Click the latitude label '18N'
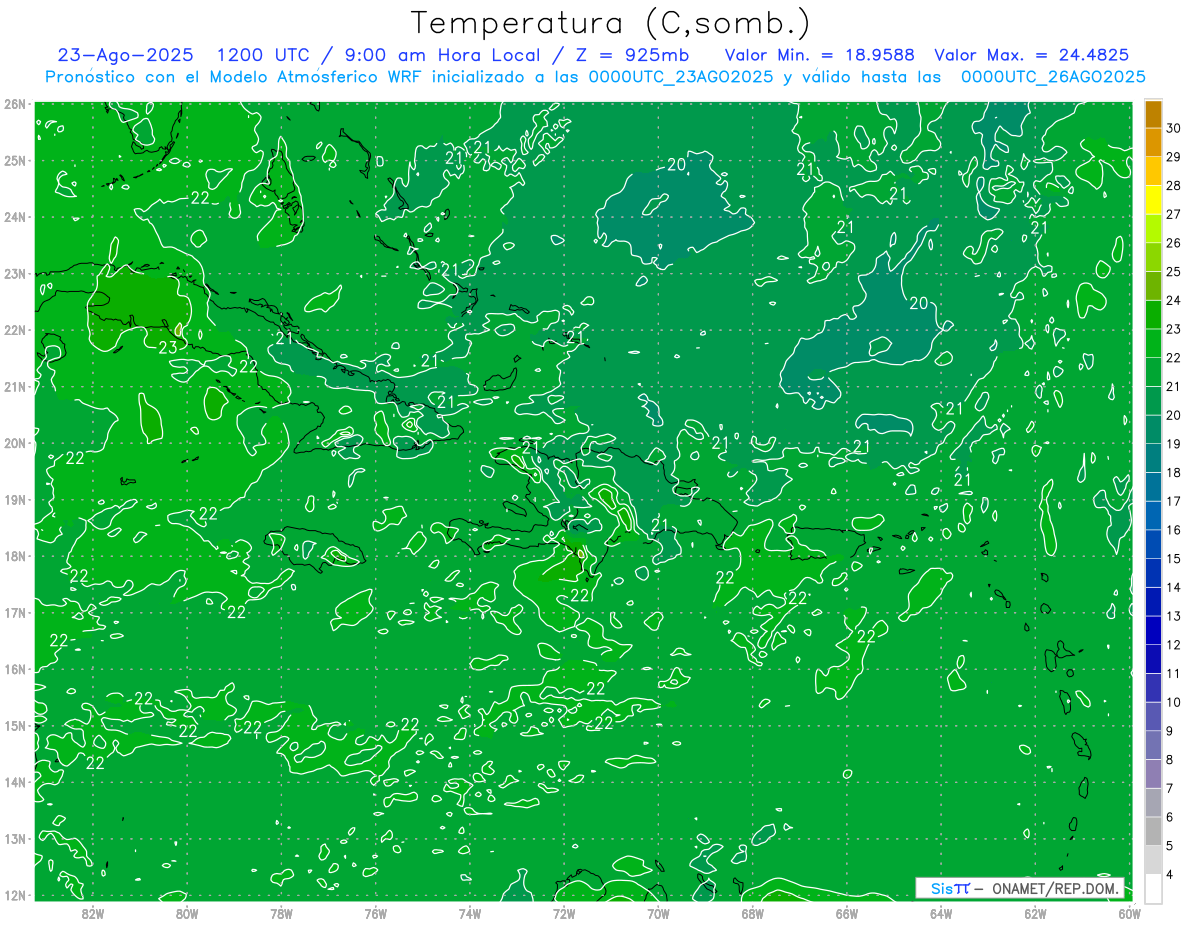This screenshot has height=927, width=1200. point(15,556)
